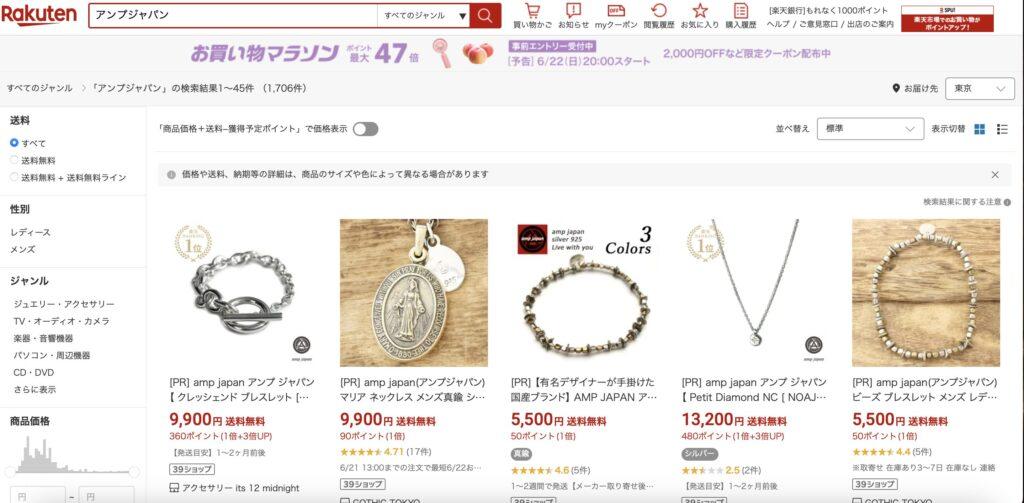Open the shopping cart icon
This screenshot has height=503, width=1024.
click(532, 11)
